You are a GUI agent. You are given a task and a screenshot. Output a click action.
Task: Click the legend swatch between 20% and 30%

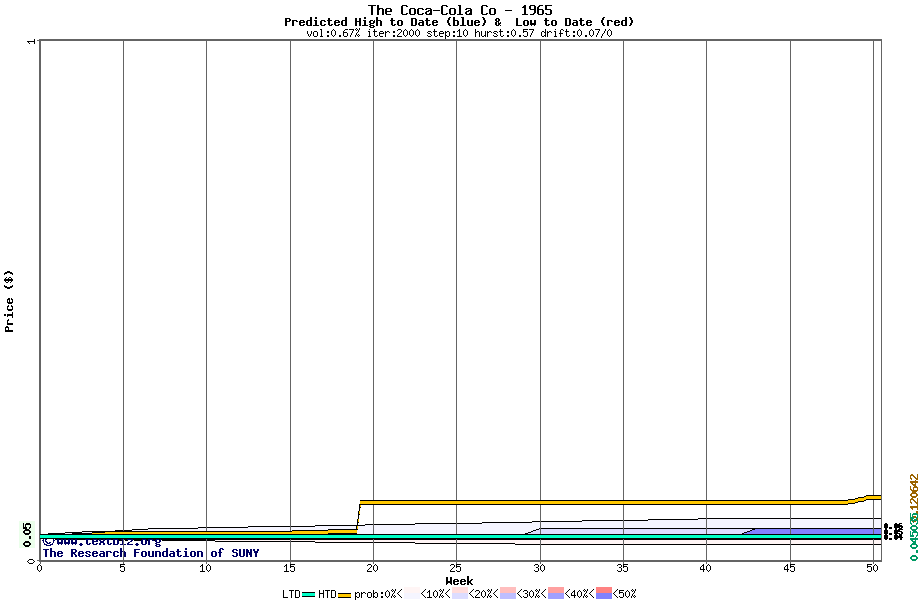click(508, 594)
